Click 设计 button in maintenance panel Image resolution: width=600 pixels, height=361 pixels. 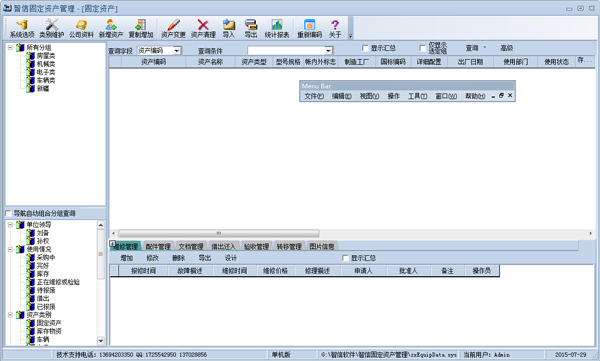pyautogui.click(x=231, y=258)
